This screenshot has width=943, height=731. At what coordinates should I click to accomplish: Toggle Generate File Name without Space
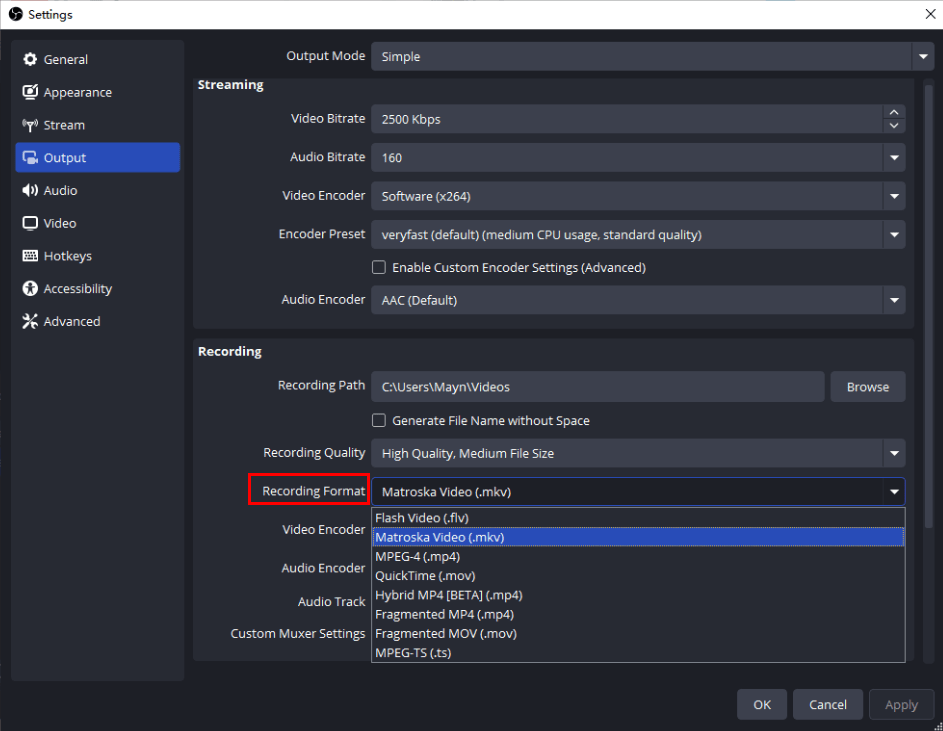[379, 421]
